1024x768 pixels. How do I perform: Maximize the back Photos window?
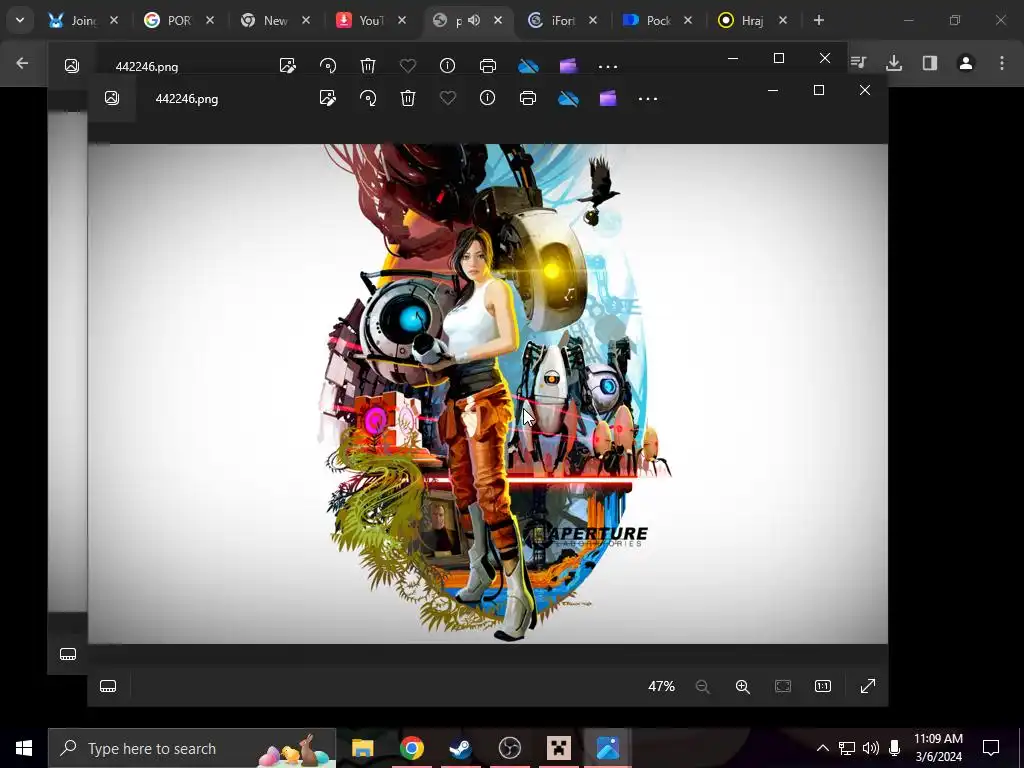tap(778, 58)
